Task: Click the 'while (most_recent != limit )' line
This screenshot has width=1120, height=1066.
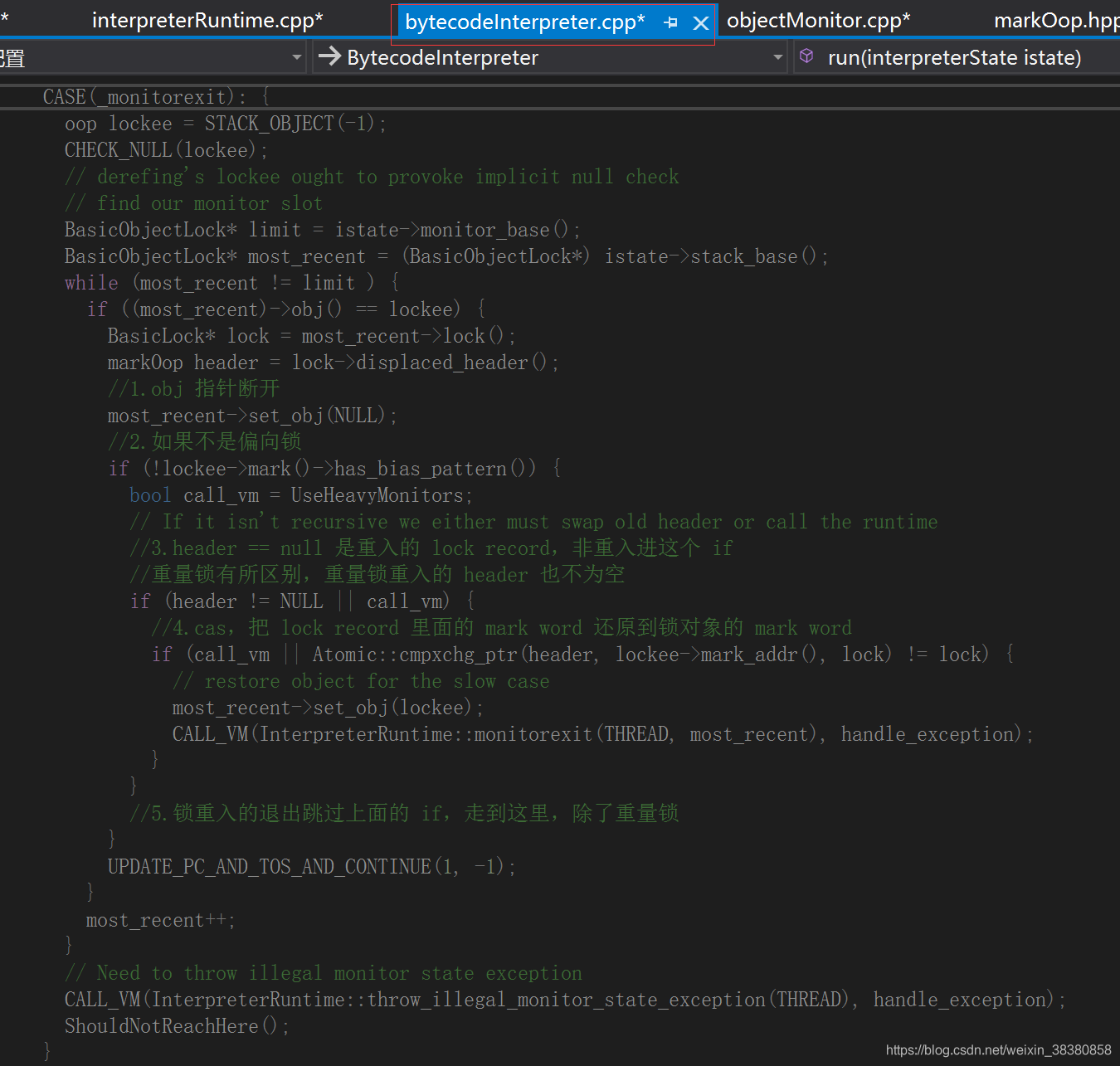Action: tap(232, 283)
